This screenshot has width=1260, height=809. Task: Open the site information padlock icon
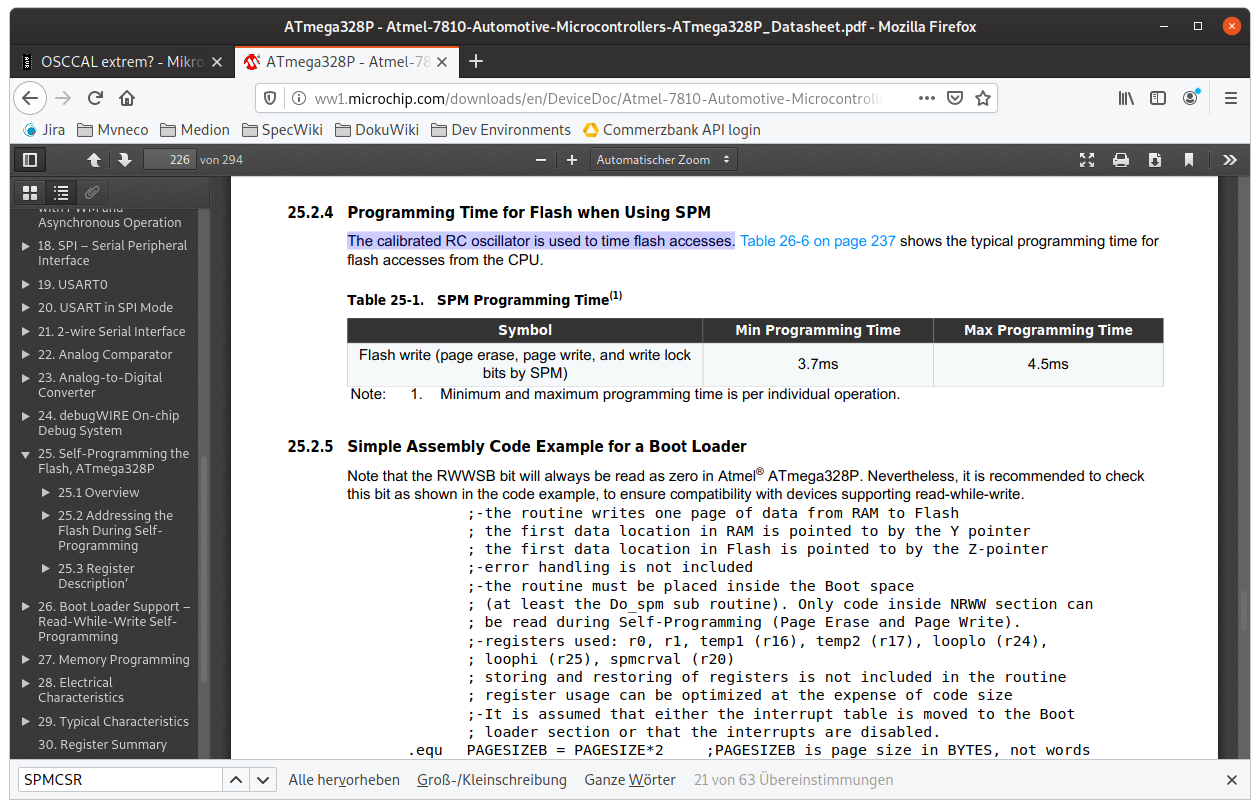[x=298, y=98]
